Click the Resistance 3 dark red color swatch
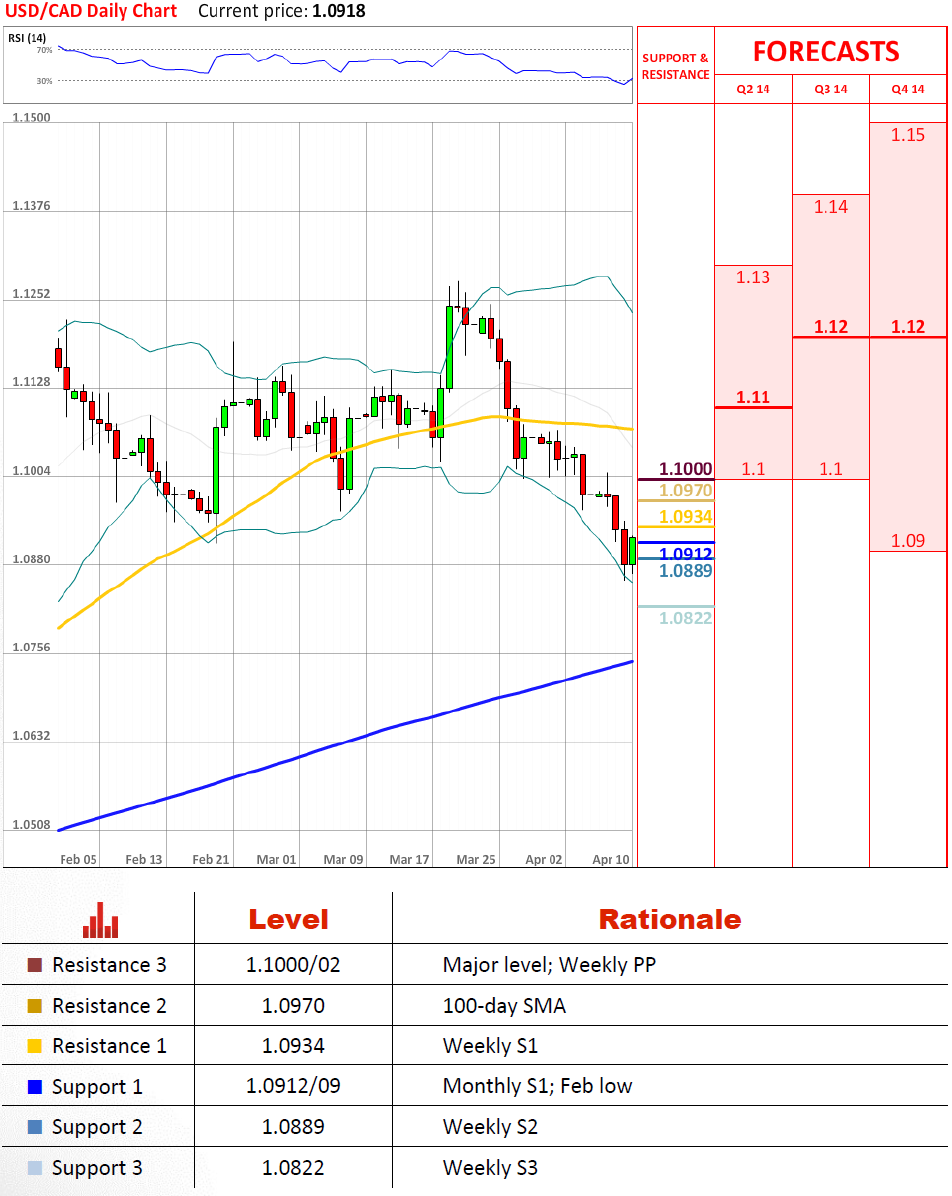Screen dimensions: 952x1196 [34, 965]
